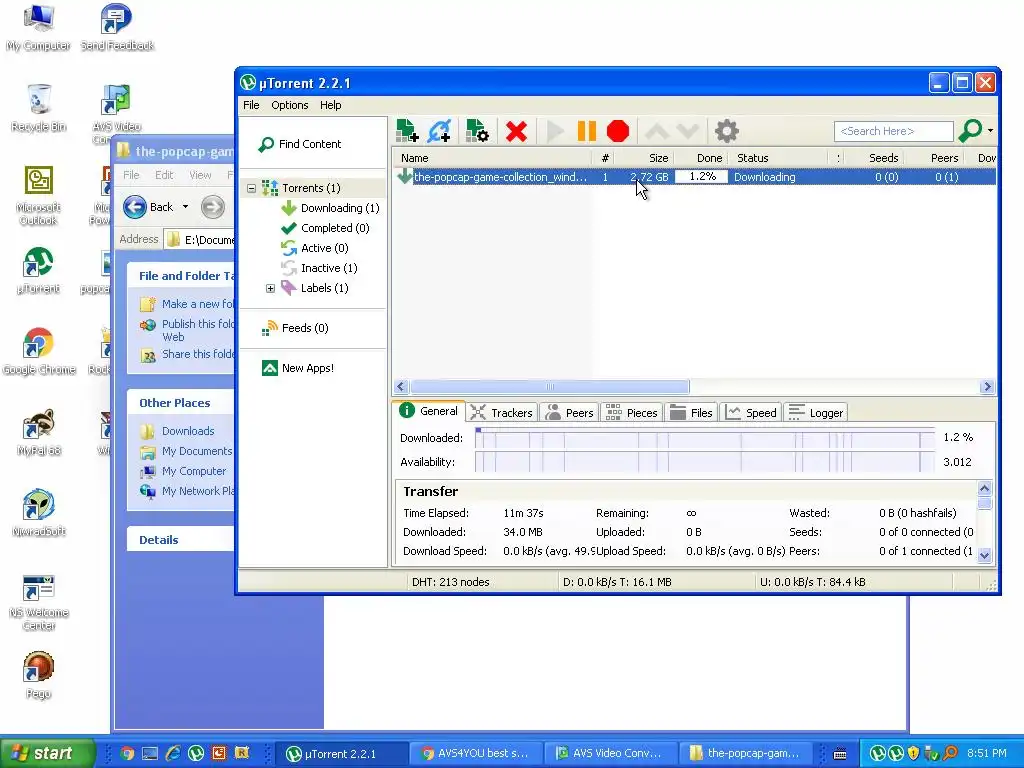Open the Help menu in µTorrent

point(330,105)
